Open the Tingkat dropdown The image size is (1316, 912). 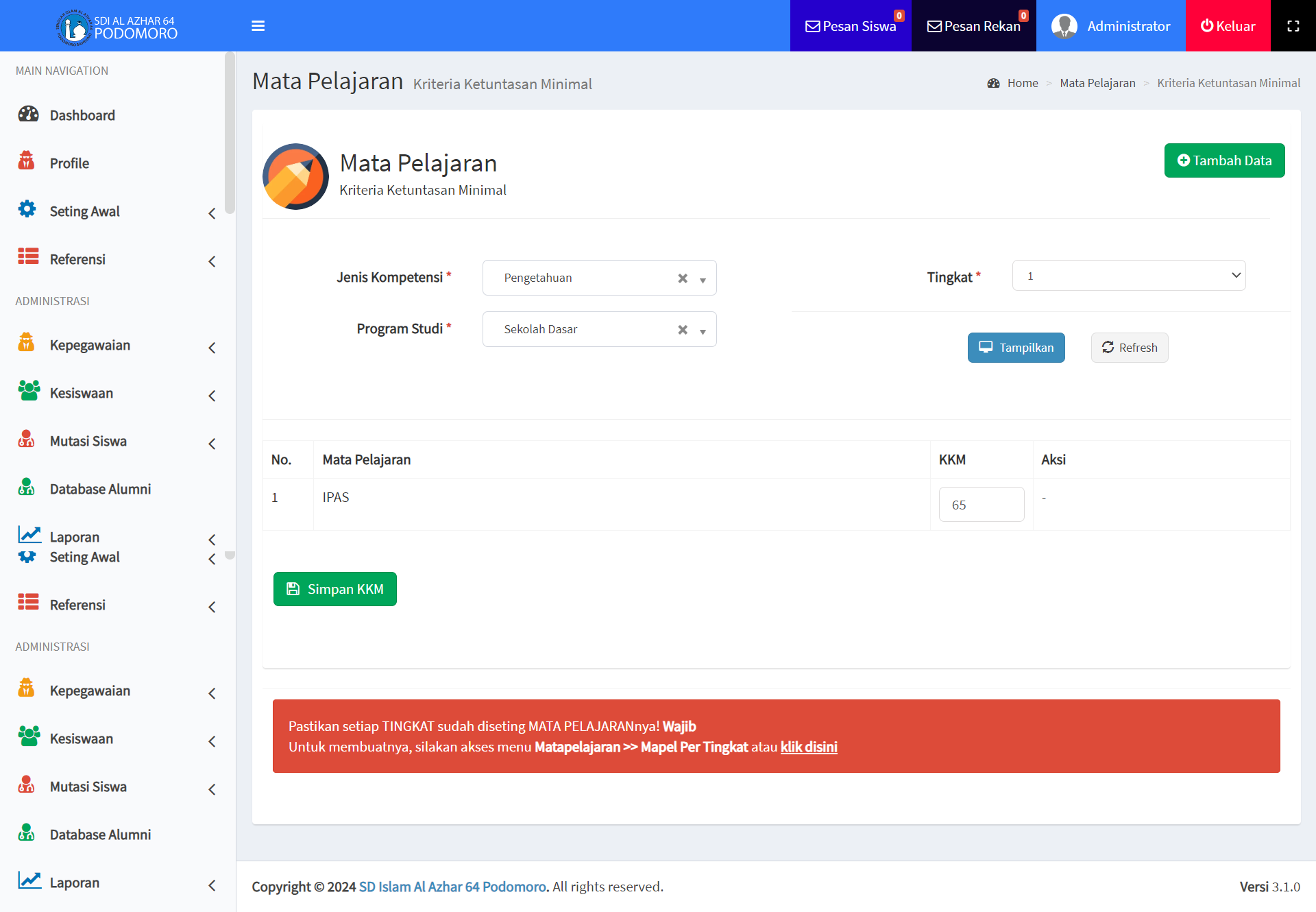[1128, 276]
